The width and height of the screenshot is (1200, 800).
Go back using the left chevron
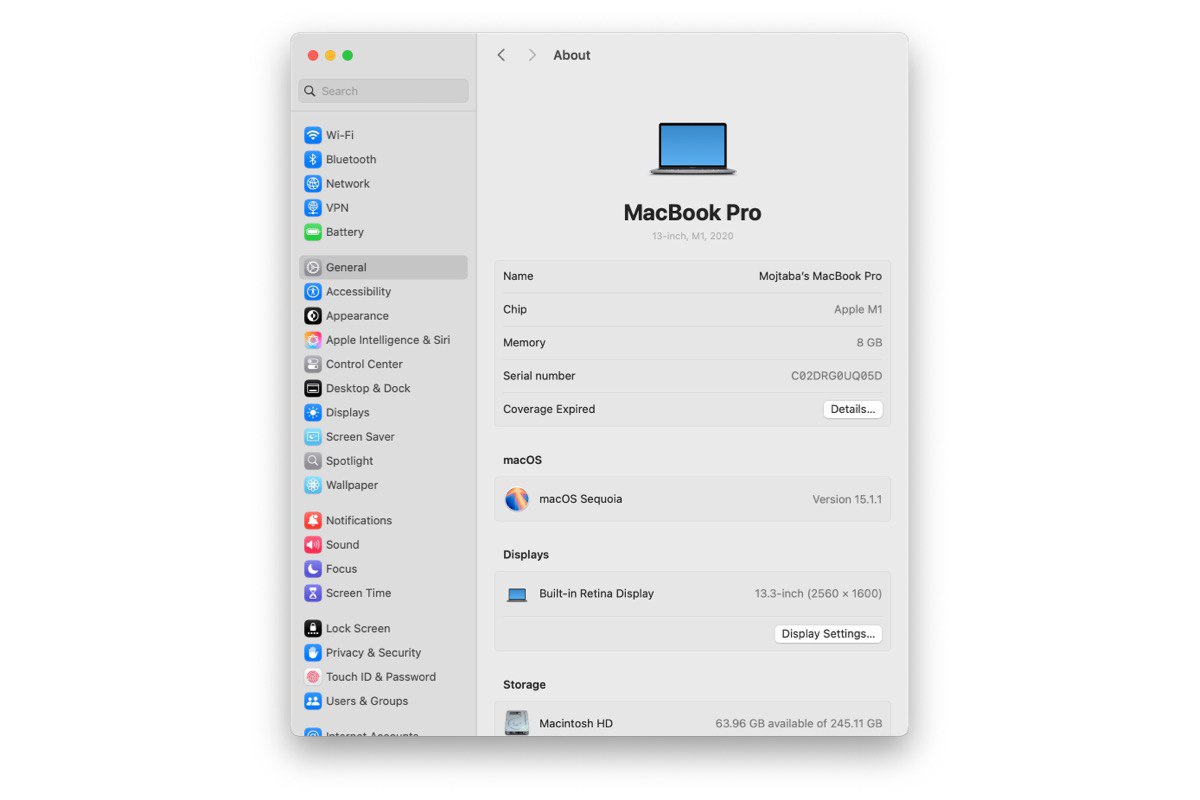coord(501,55)
